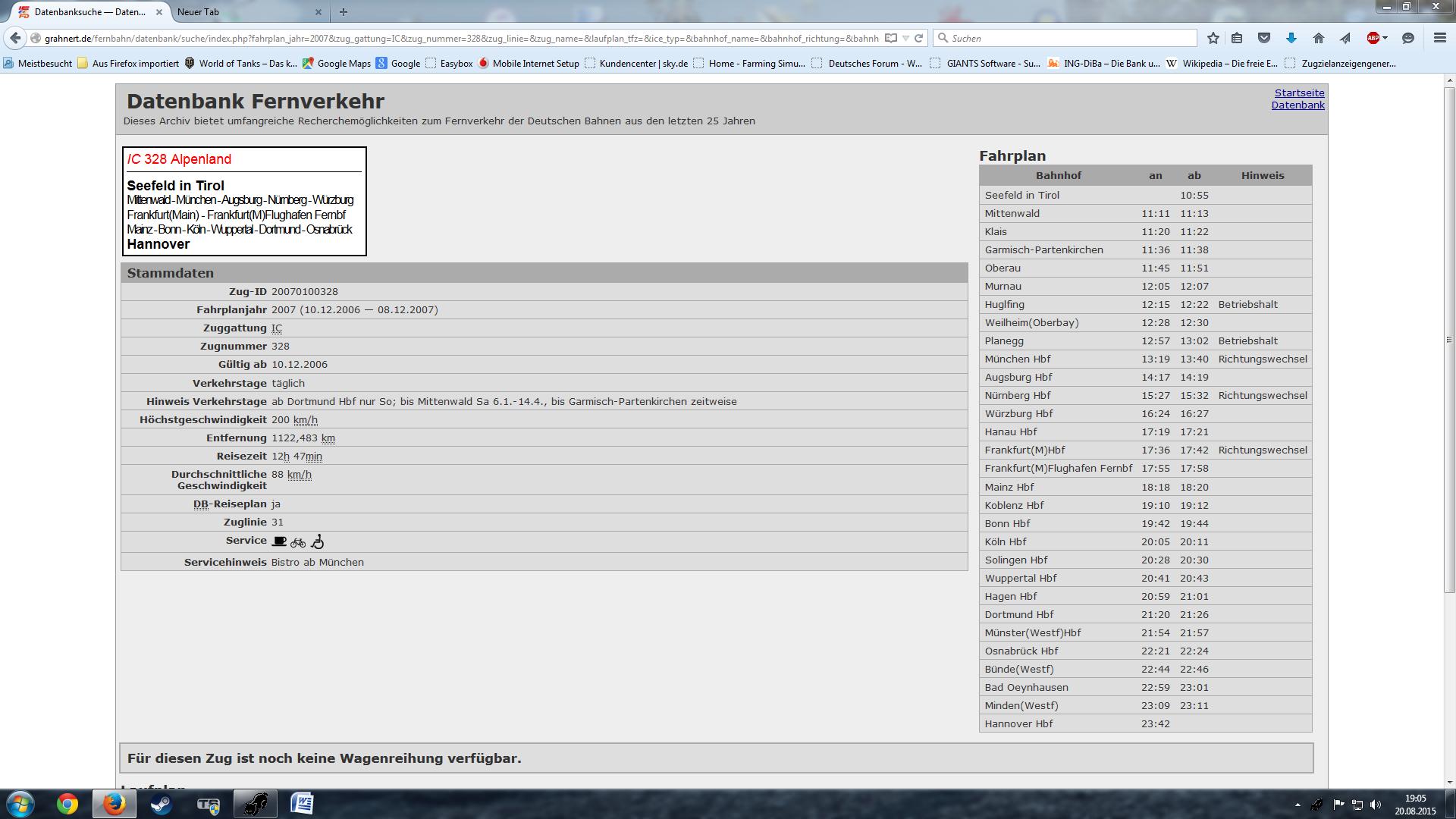This screenshot has width=1456, height=819.
Task: Reload the page with refresh icon
Action: (x=918, y=38)
